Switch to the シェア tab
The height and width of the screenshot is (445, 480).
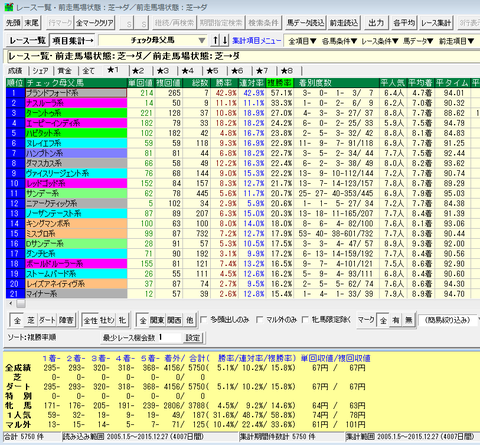point(40,71)
